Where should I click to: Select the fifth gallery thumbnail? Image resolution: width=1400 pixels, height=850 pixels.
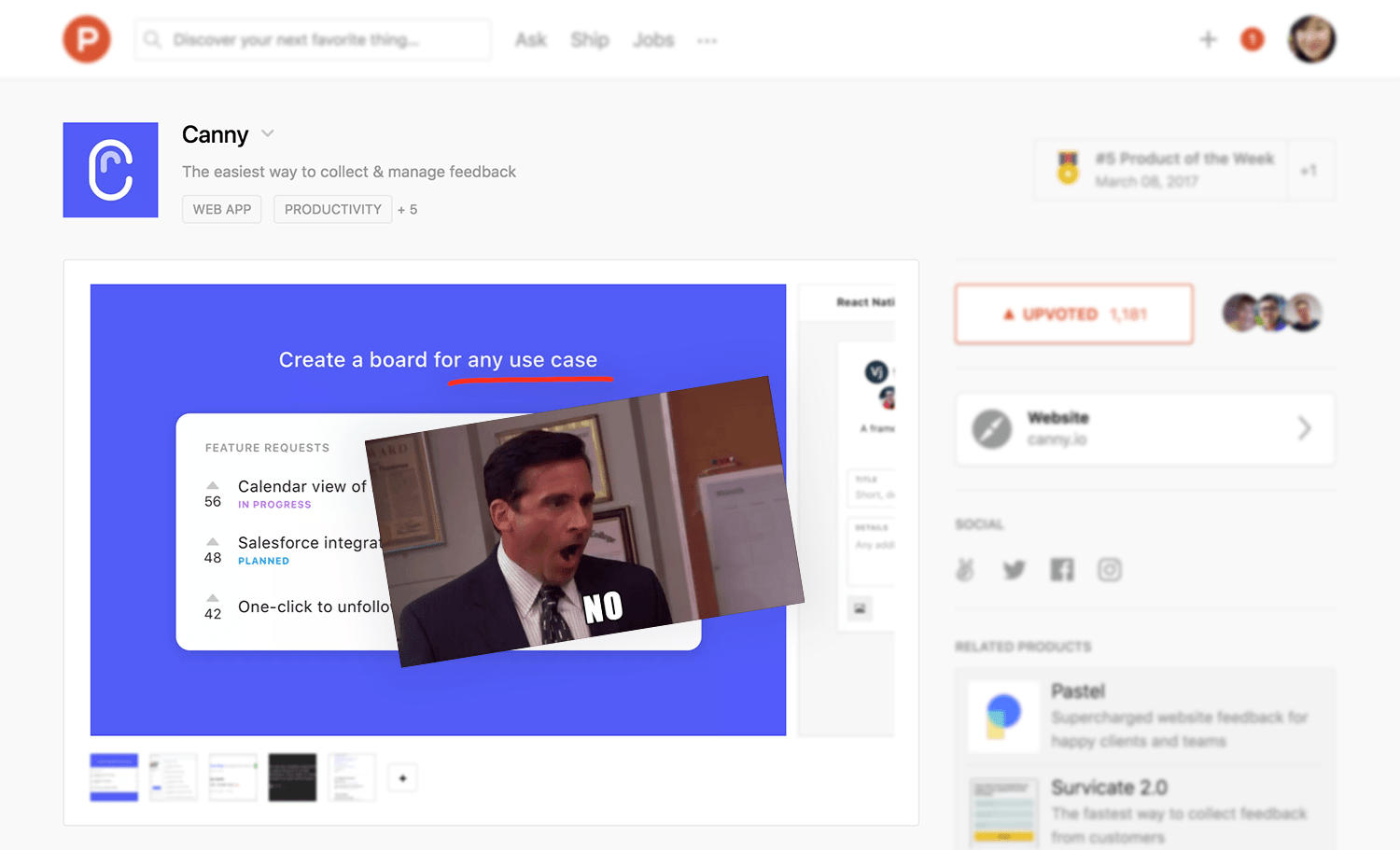pos(353,777)
